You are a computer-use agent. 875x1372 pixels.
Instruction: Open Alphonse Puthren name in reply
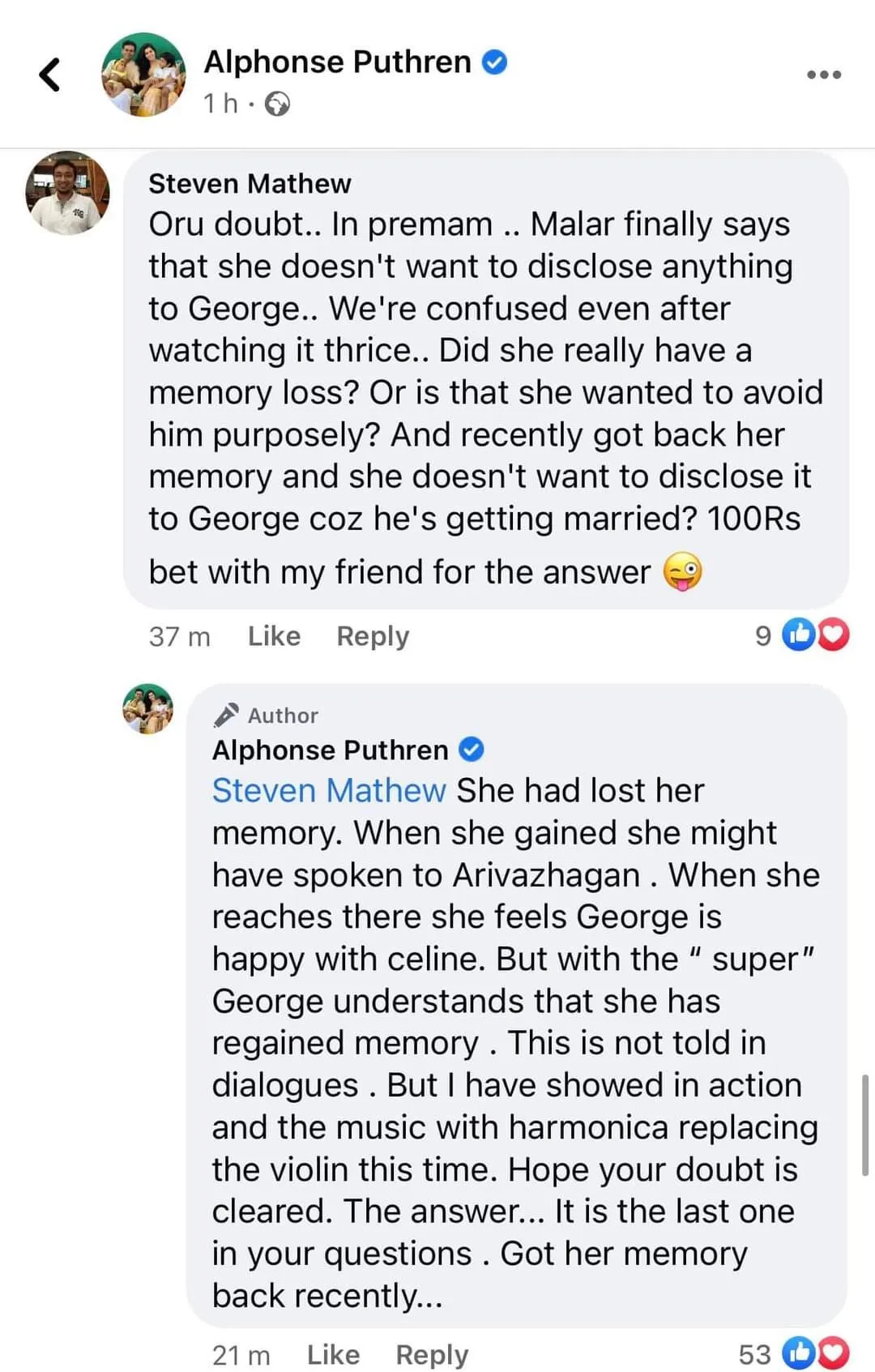pos(330,750)
